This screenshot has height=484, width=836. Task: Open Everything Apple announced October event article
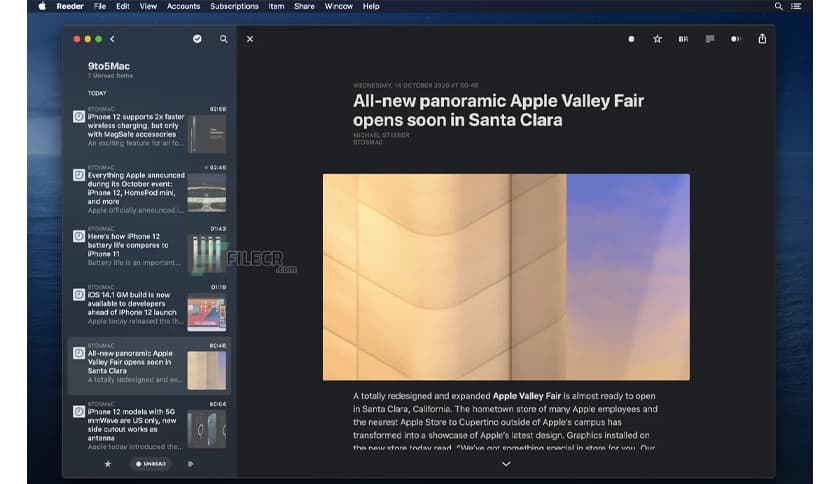[x=149, y=189]
